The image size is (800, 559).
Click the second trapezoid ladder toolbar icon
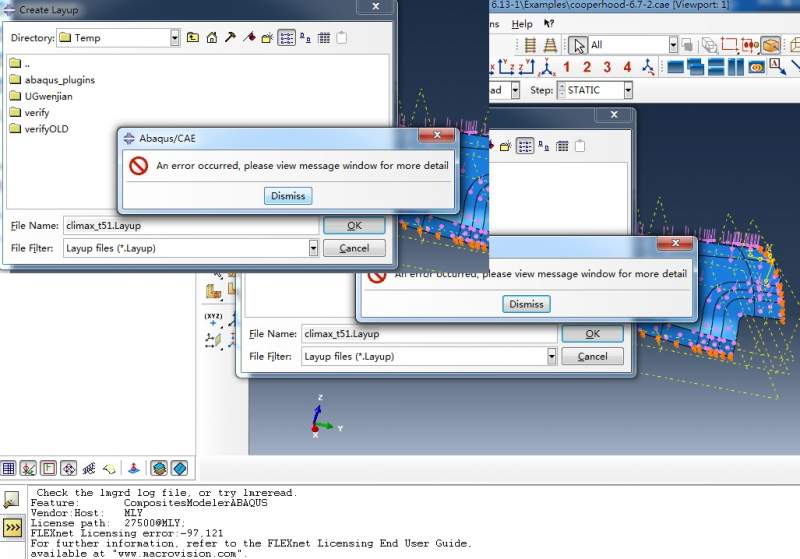pos(550,45)
